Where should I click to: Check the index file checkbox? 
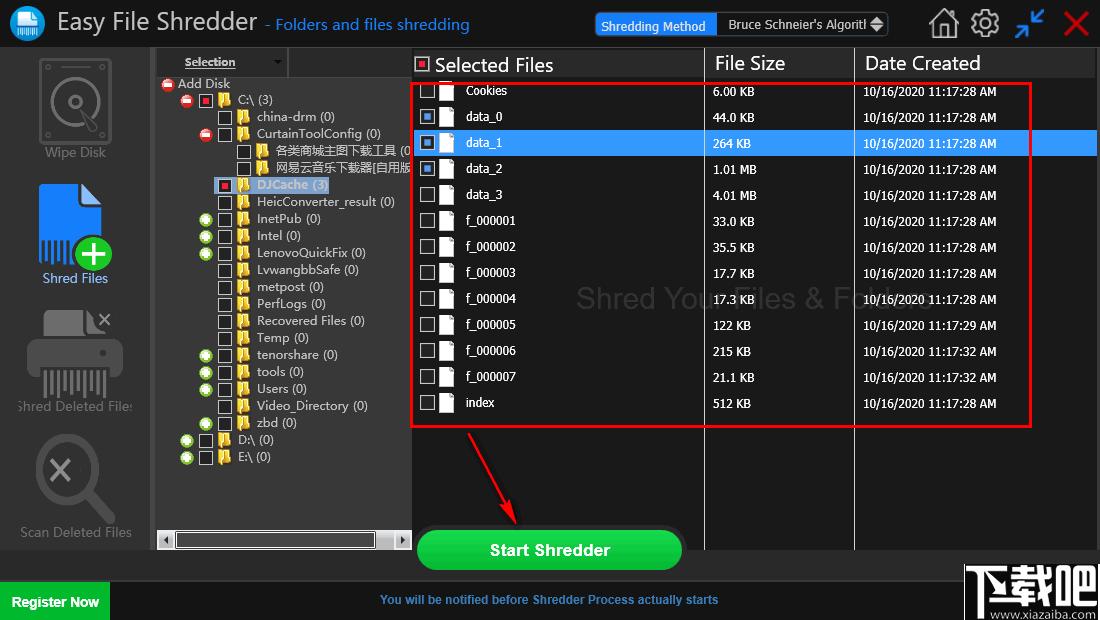tap(427, 403)
